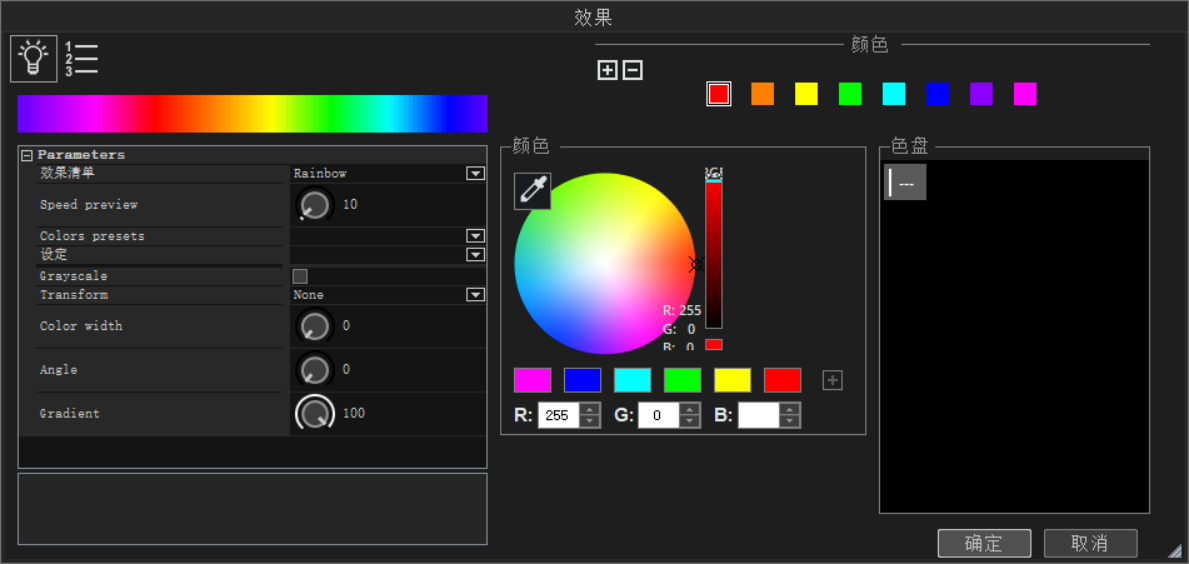This screenshot has width=1189, height=564.
Task: Pick the cyan preset swatch below color wheel
Action: coord(632,380)
